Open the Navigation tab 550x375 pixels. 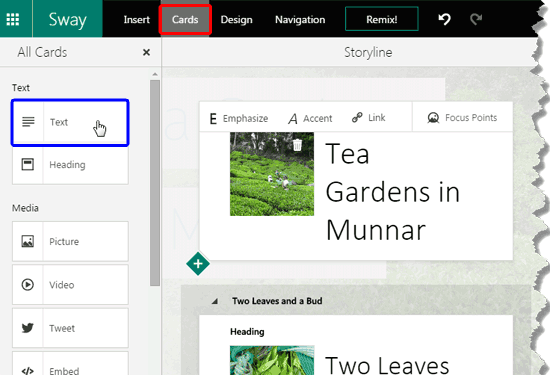pyautogui.click(x=300, y=20)
